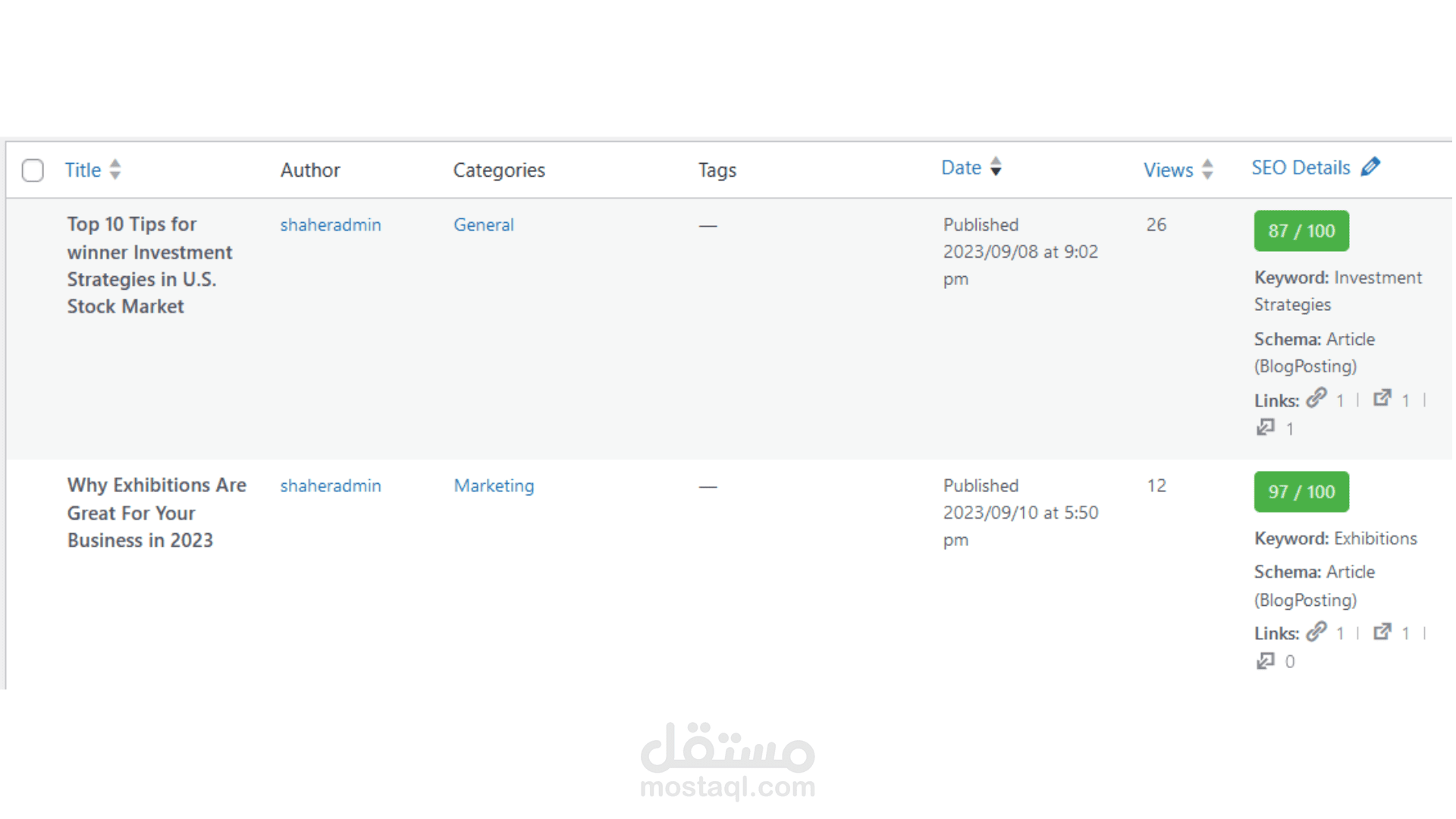
Task: Click the green 97 / 100 SEO score badge
Action: click(x=1301, y=491)
